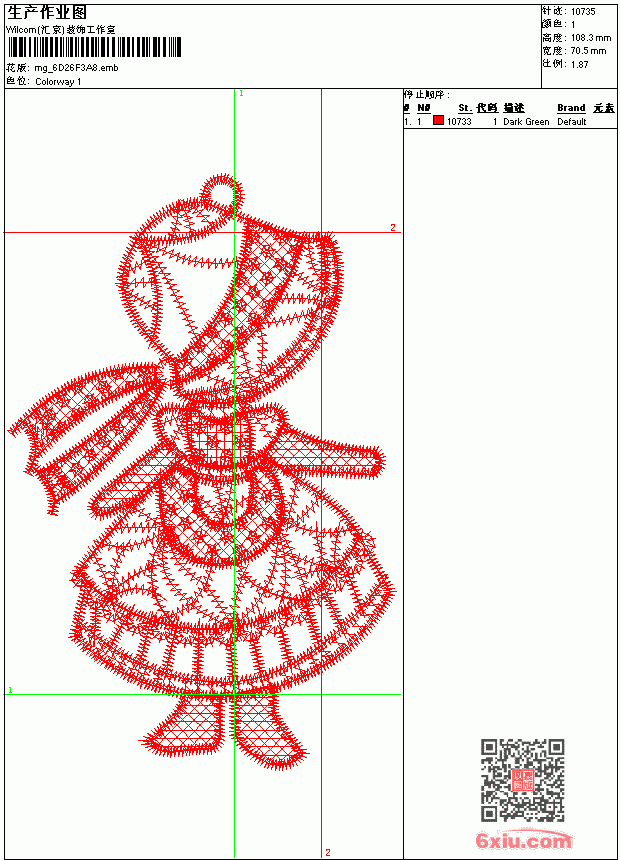The image size is (620, 860).
Task: Select the mg_6D26F3A8.emb file name text
Action: click(x=76, y=68)
